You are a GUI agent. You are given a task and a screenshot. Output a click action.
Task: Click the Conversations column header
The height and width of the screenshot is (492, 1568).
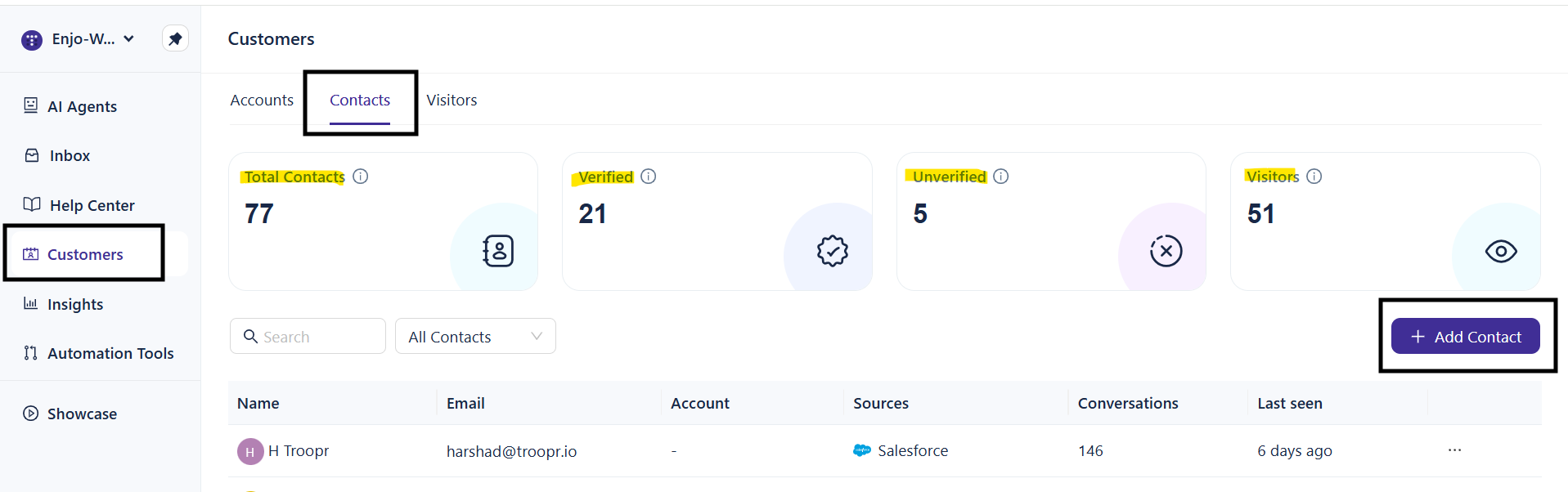1128,403
